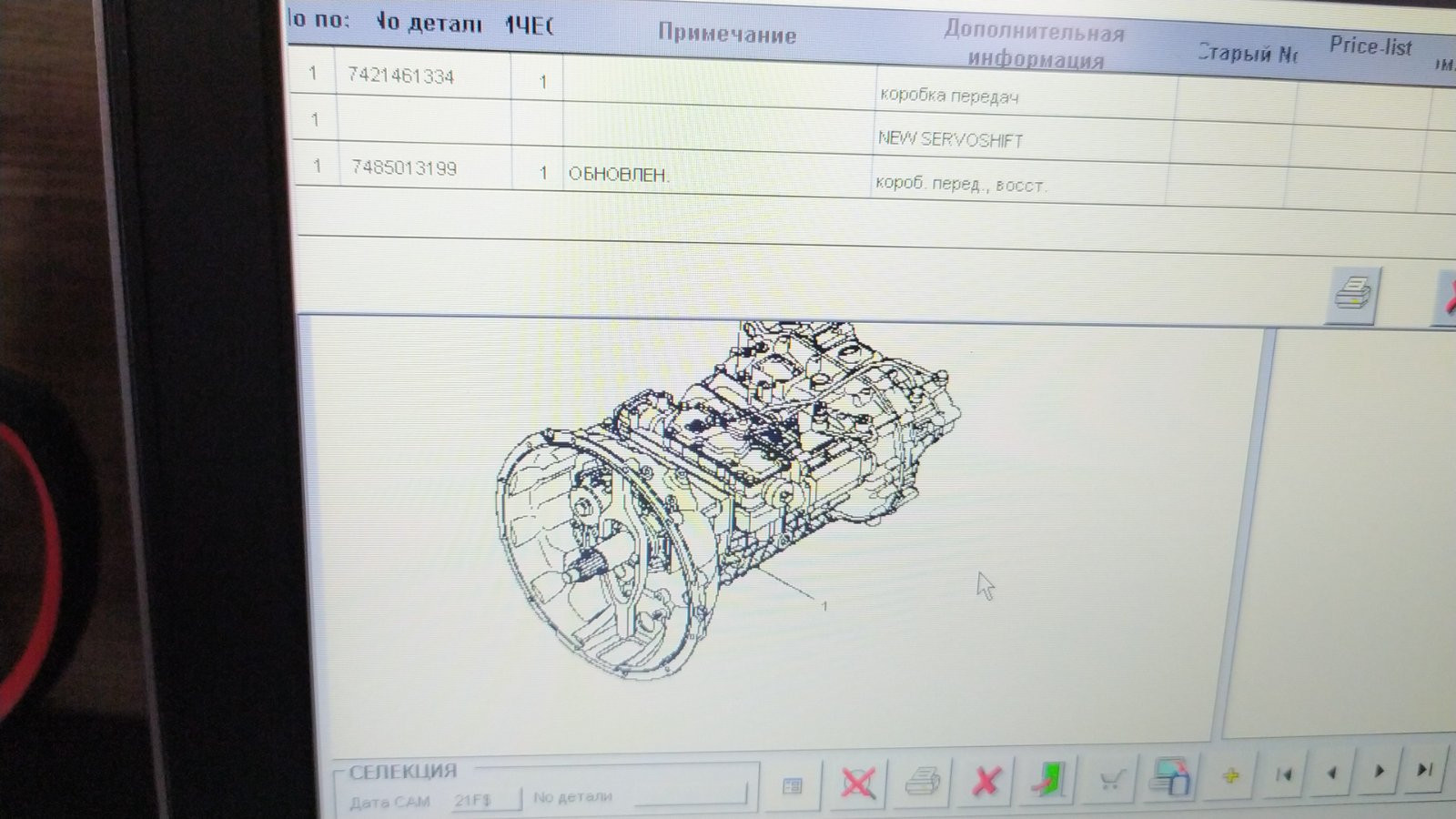Go to the next page arrow
Viewport: 1456px width, 819px height.
point(1380,772)
